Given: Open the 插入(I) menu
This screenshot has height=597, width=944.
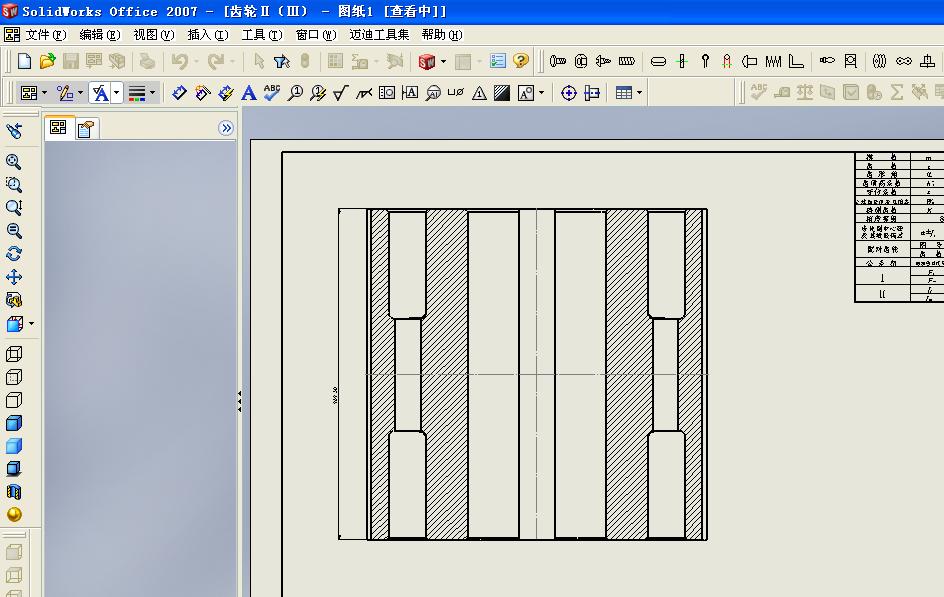Looking at the screenshot, I should [x=208, y=35].
